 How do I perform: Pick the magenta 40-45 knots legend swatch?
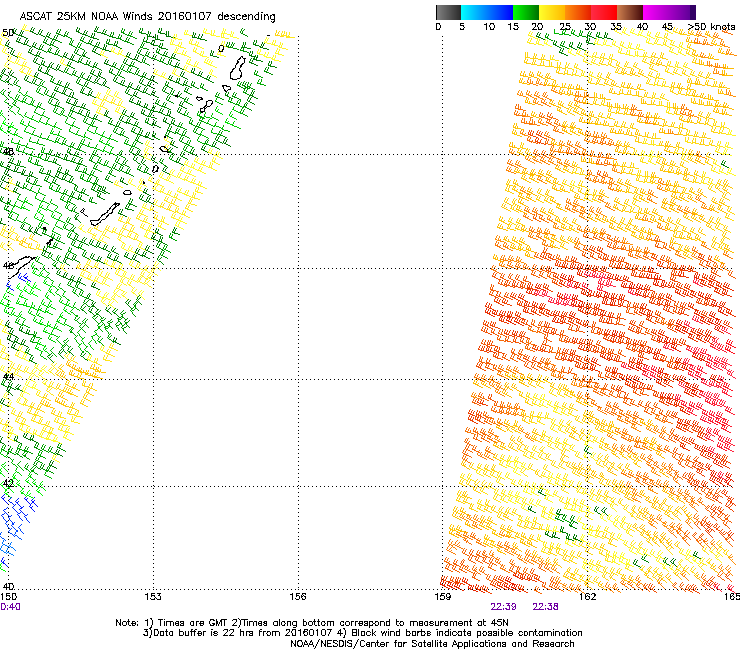(x=656, y=12)
